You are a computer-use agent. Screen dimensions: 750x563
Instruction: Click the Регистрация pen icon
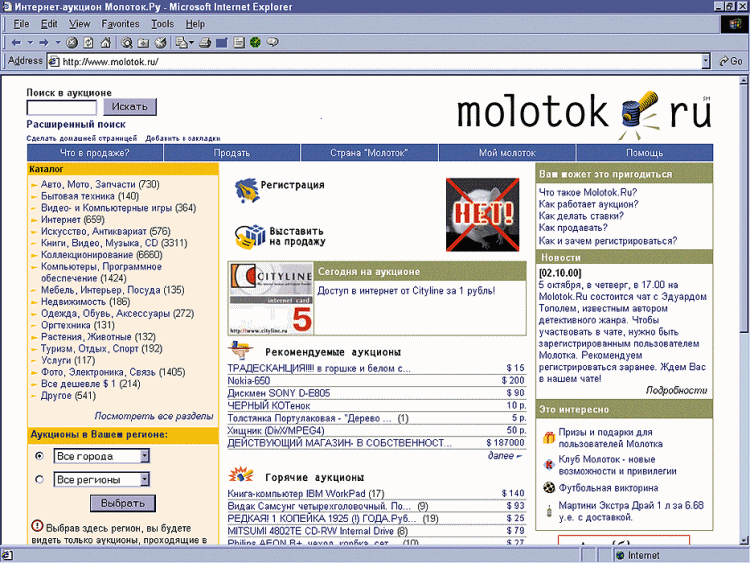(246, 190)
